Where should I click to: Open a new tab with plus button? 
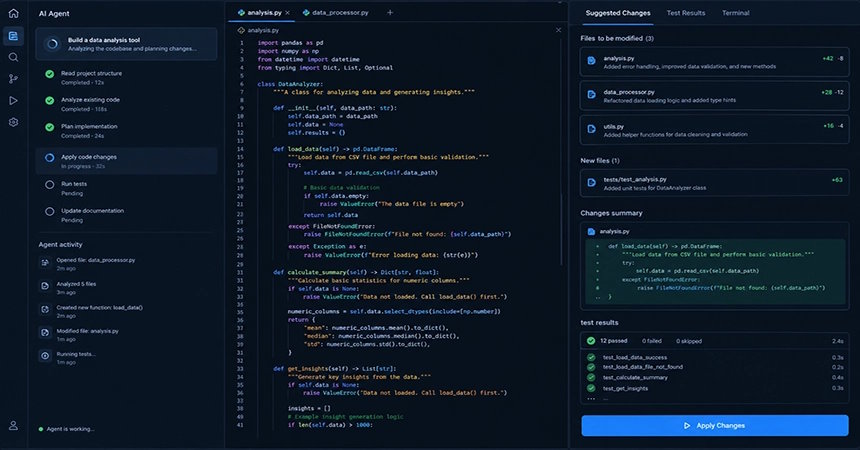(x=390, y=13)
